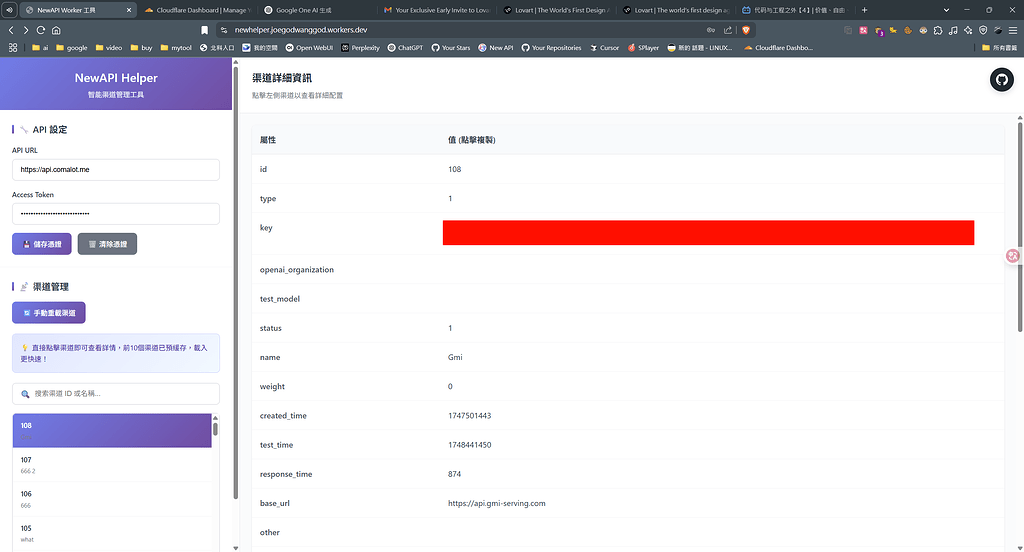Focus the API URL input field

tap(116, 170)
